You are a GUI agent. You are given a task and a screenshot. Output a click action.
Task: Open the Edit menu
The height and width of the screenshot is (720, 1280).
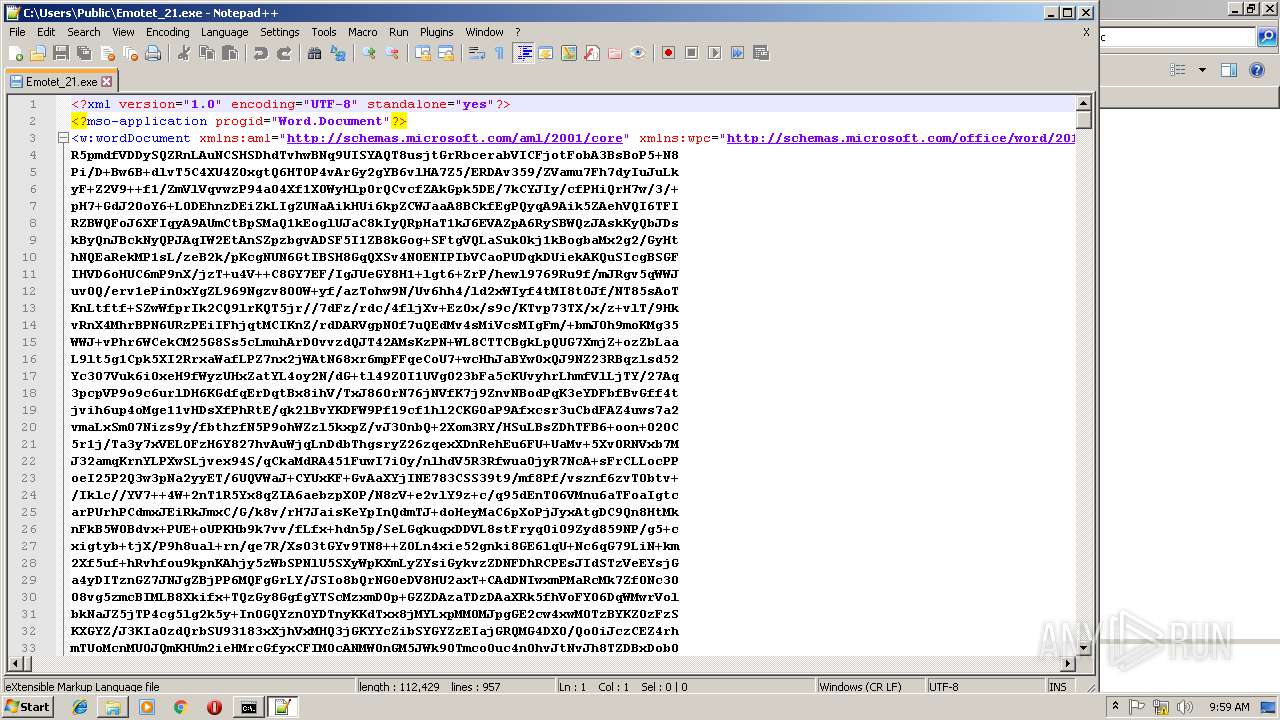pyautogui.click(x=46, y=32)
